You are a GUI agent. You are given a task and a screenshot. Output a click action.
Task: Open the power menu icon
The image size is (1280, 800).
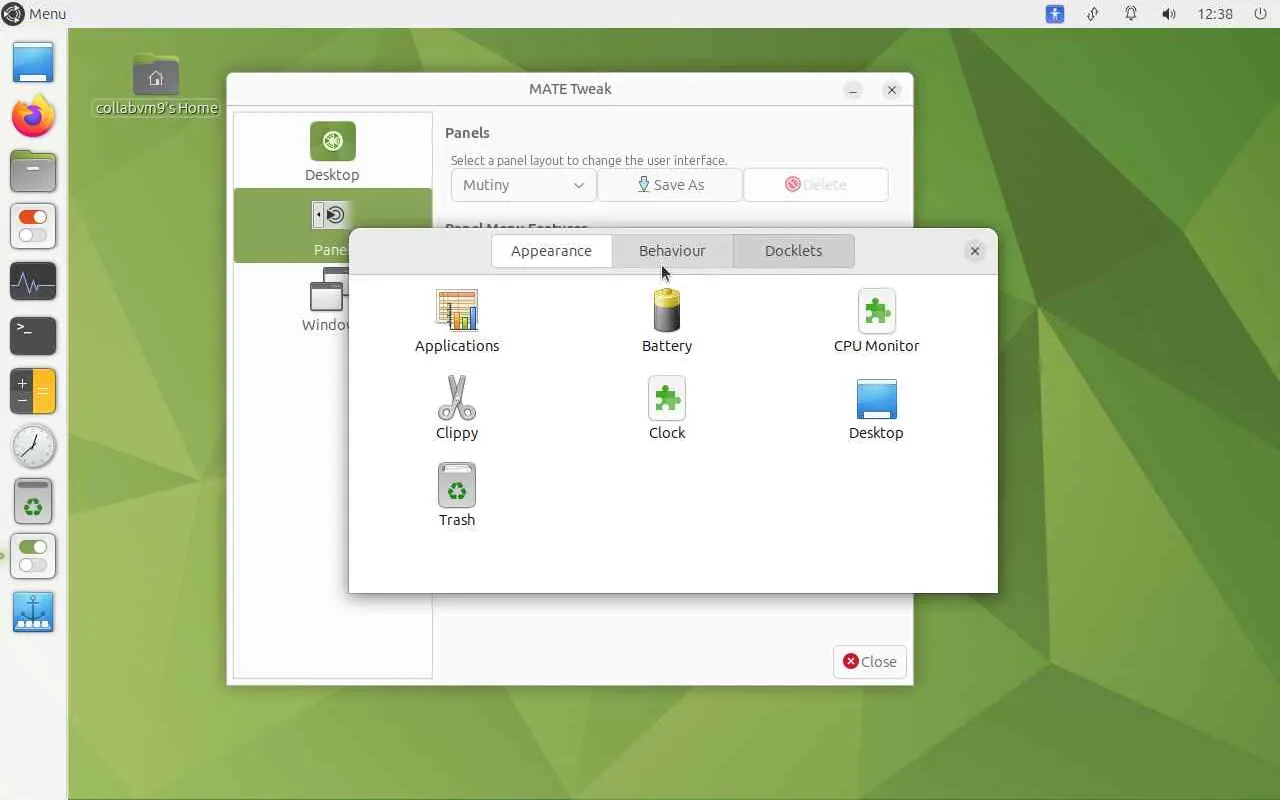(x=1260, y=14)
